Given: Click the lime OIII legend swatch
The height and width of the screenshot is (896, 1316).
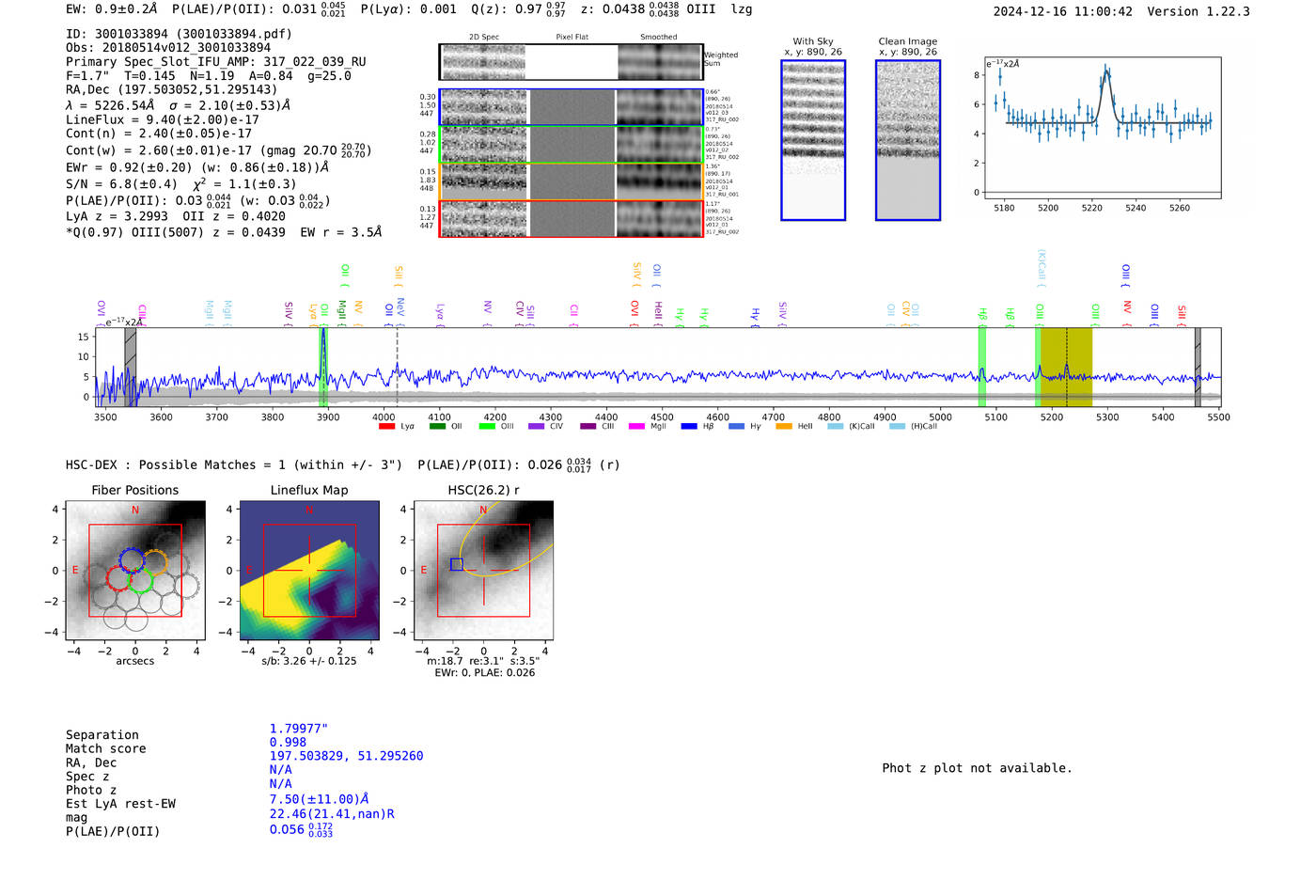Looking at the screenshot, I should click(487, 426).
